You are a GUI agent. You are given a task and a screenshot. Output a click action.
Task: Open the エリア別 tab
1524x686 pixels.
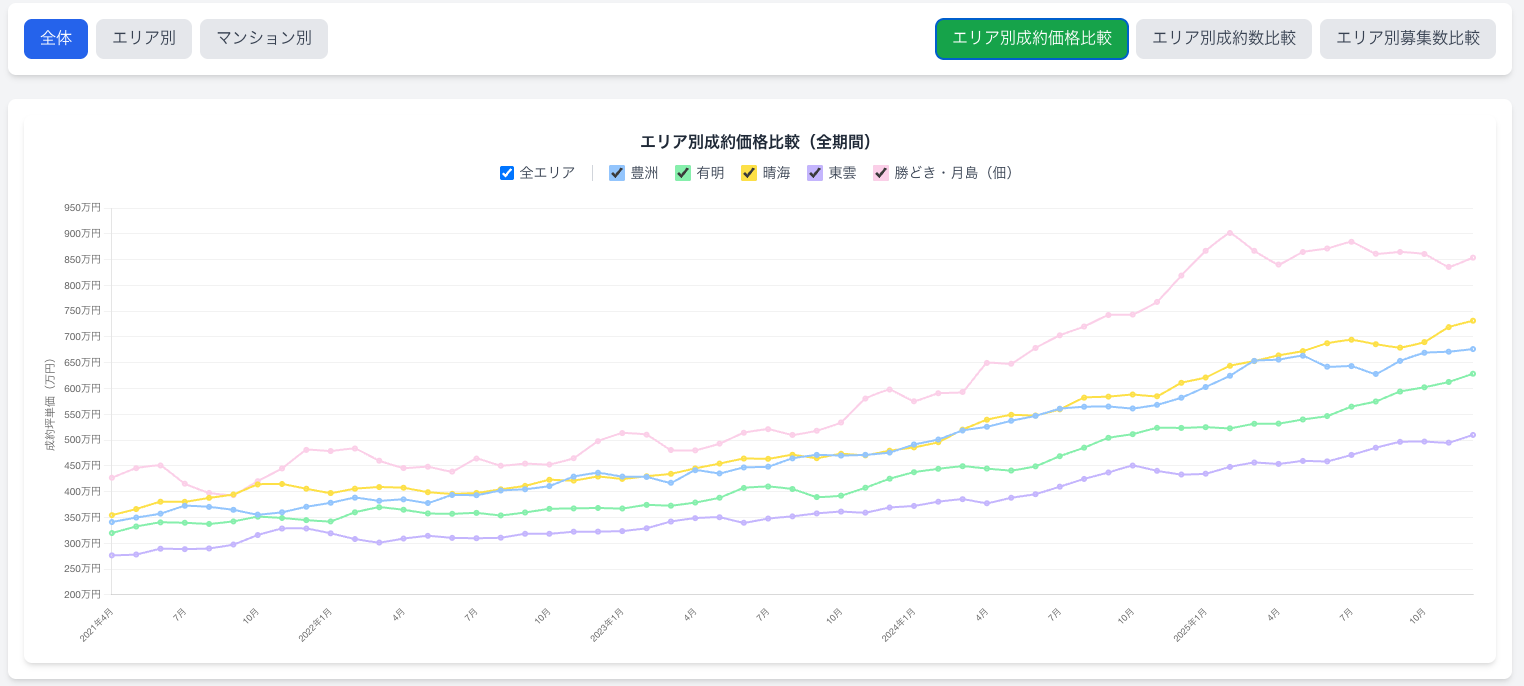[144, 39]
